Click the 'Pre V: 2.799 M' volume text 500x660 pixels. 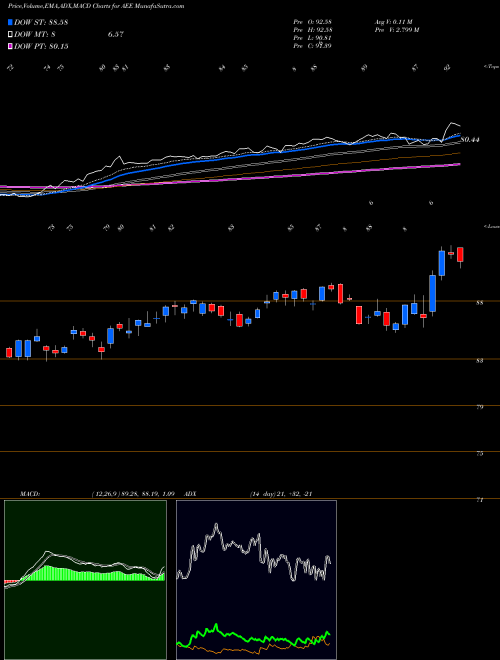(x=396, y=29)
